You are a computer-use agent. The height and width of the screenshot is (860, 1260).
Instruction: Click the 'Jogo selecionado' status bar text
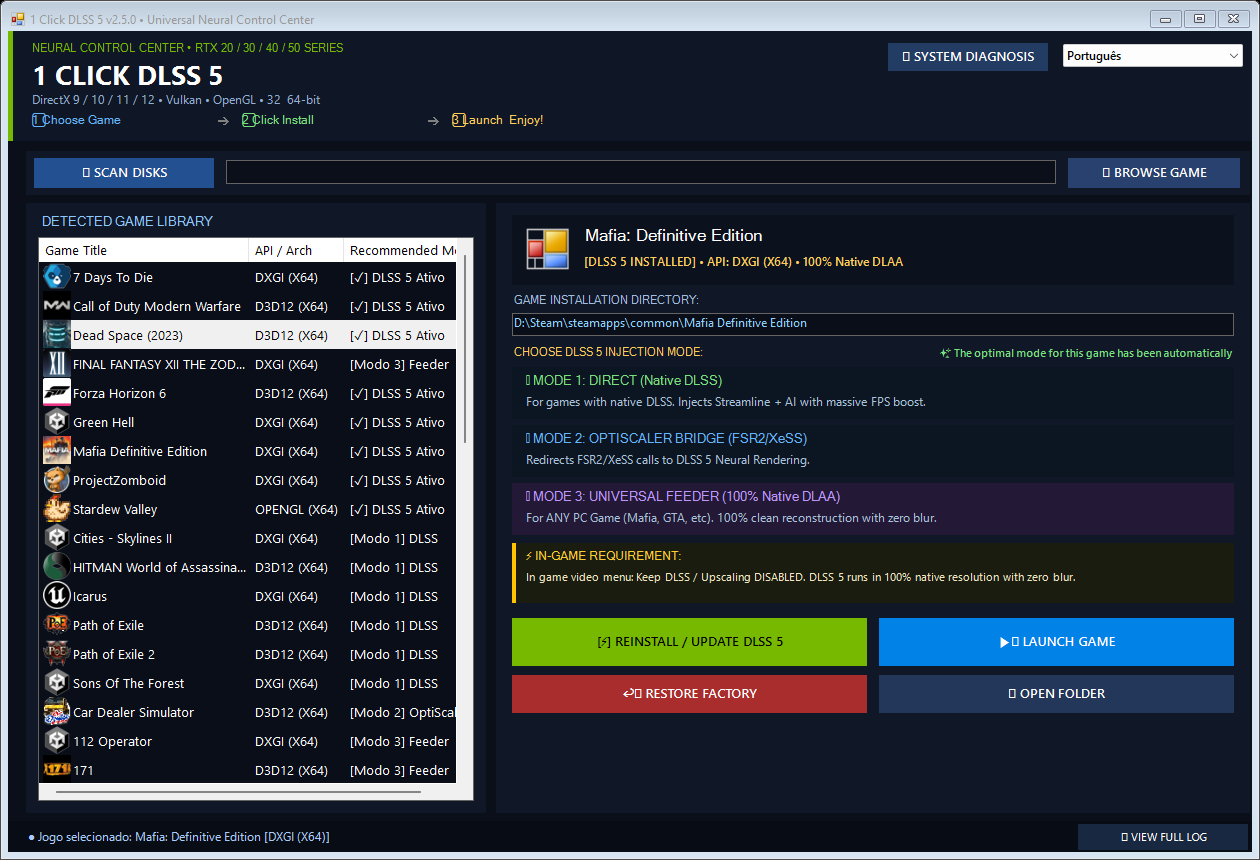[x=179, y=836]
